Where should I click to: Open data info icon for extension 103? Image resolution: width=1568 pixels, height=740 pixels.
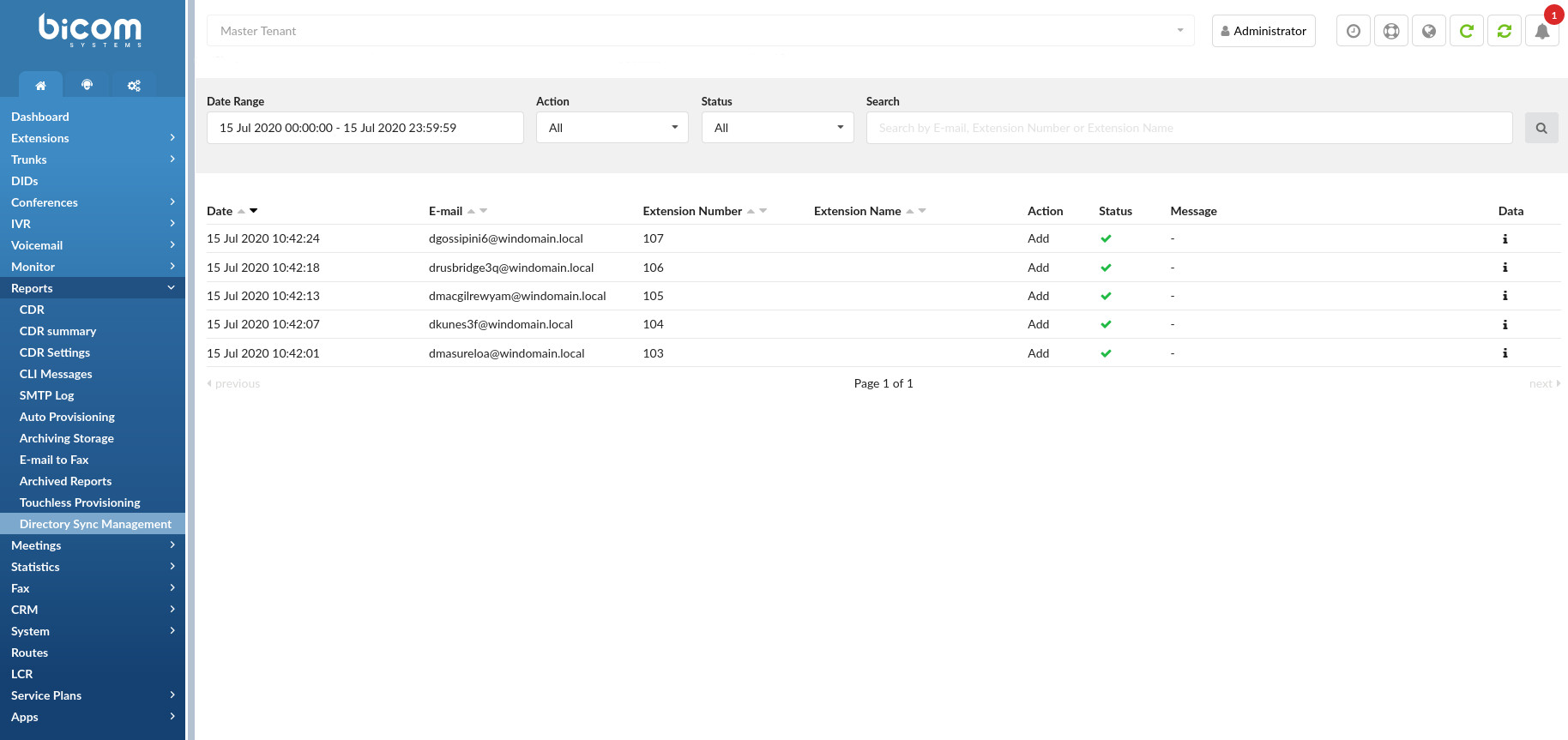point(1505,353)
